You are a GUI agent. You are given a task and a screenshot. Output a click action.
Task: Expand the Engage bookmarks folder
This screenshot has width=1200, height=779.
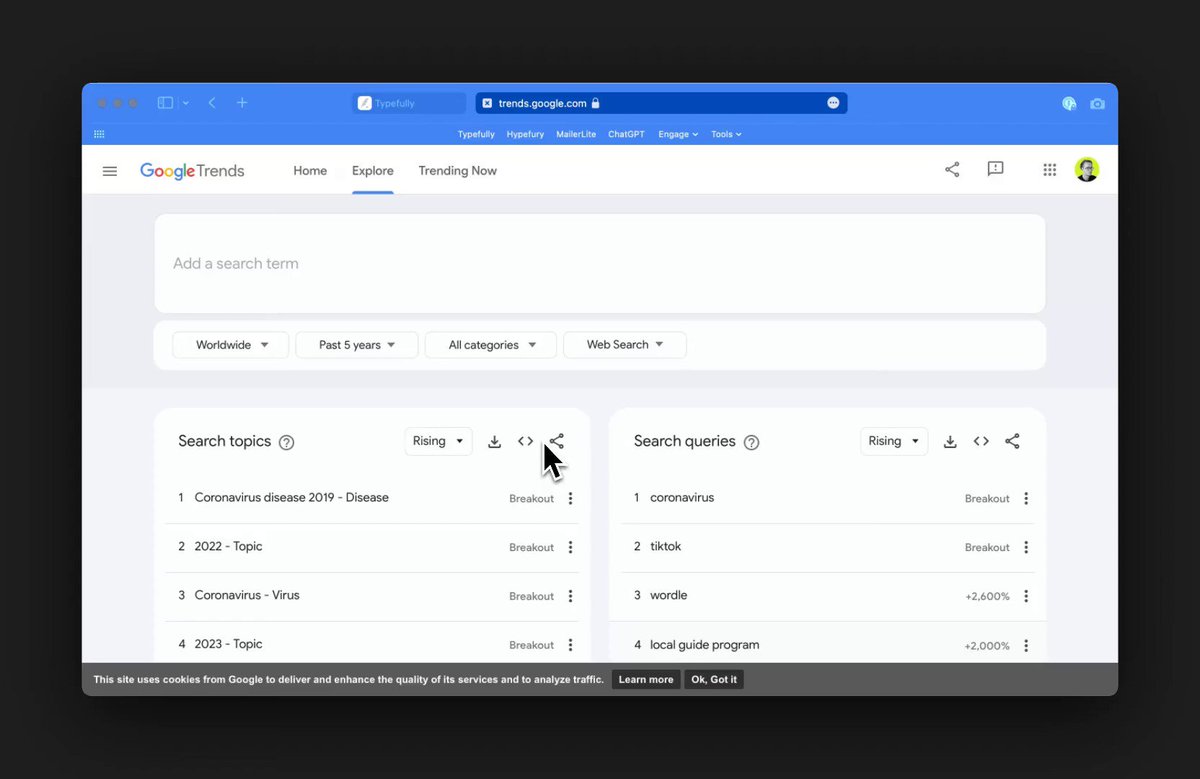click(678, 134)
